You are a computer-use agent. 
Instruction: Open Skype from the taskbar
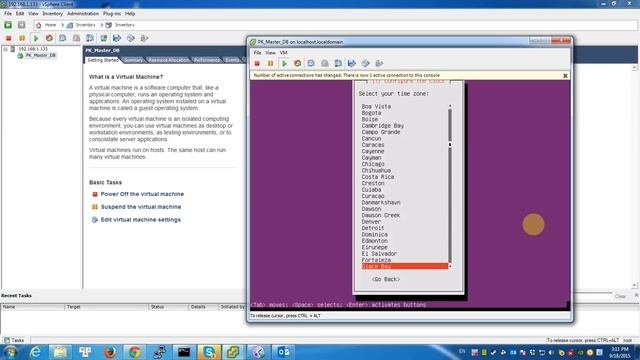coord(209,352)
